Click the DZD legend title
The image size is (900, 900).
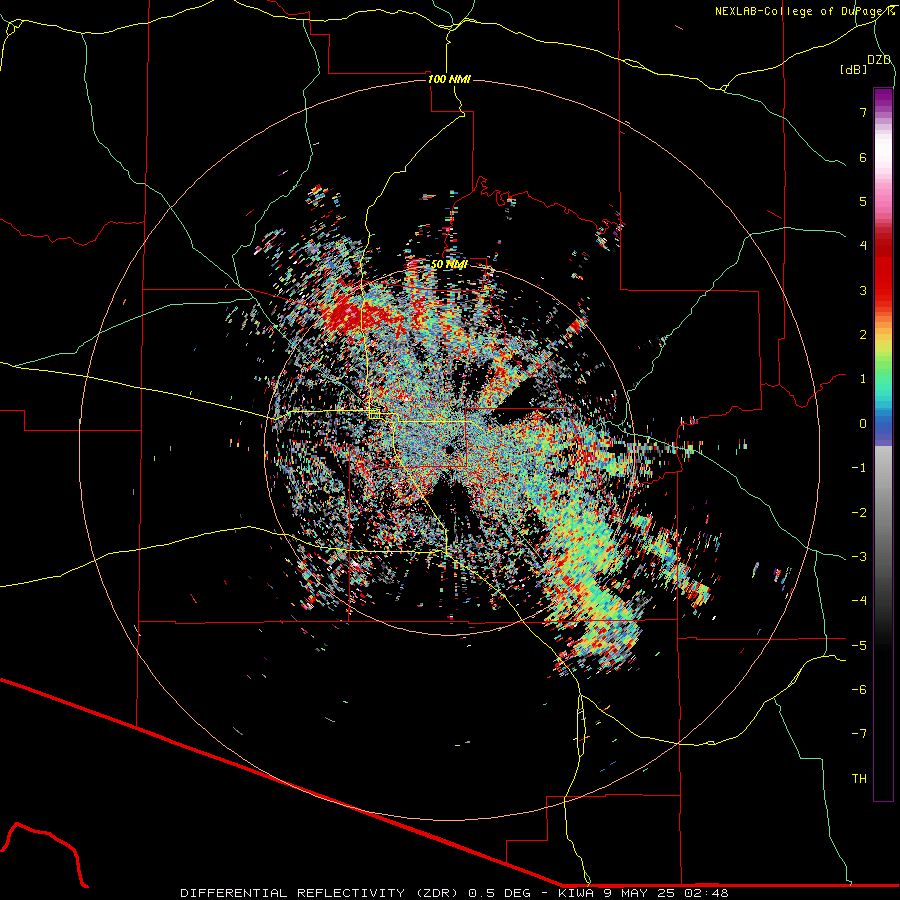coord(879,60)
